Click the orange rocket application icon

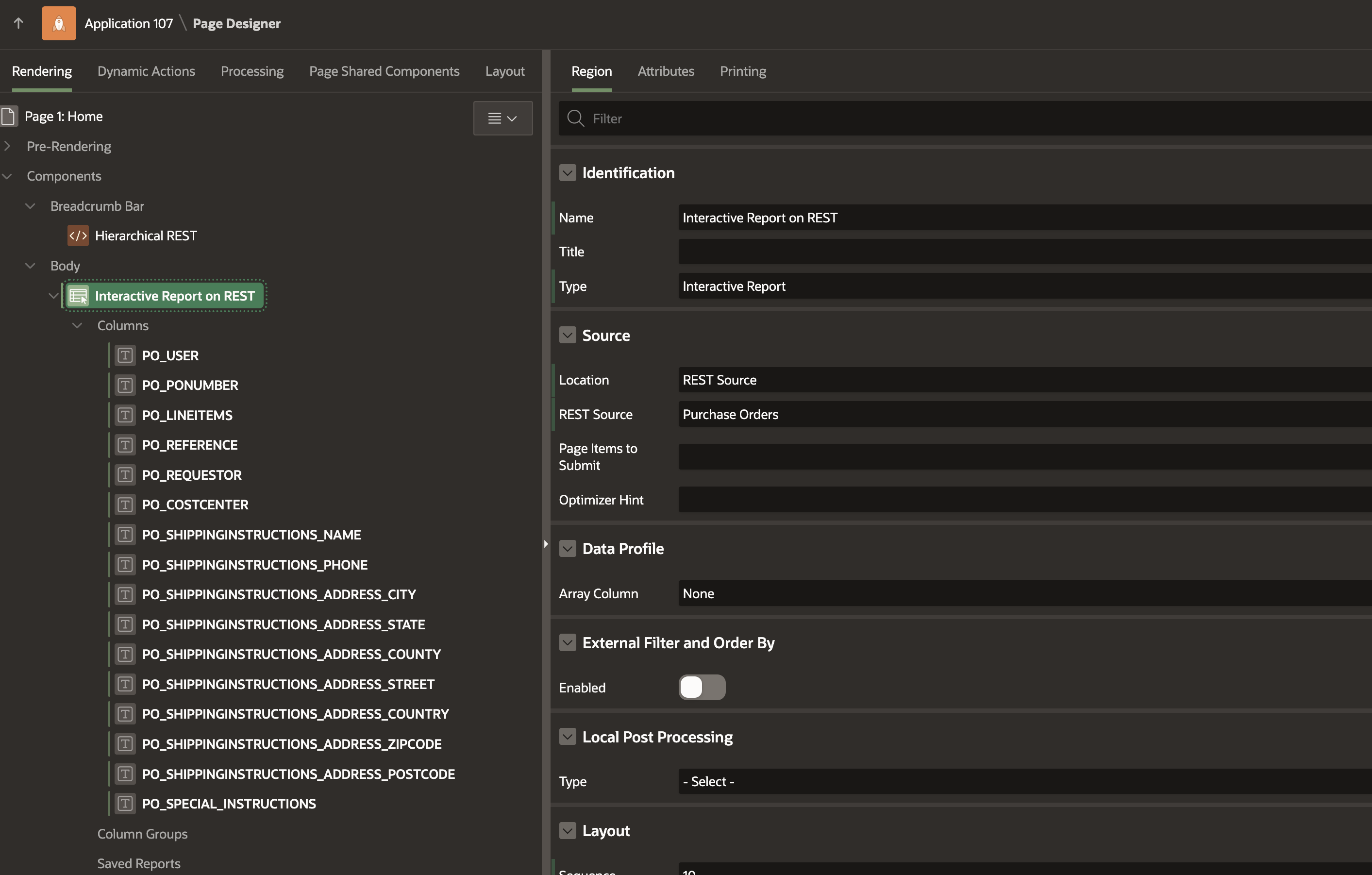click(59, 23)
